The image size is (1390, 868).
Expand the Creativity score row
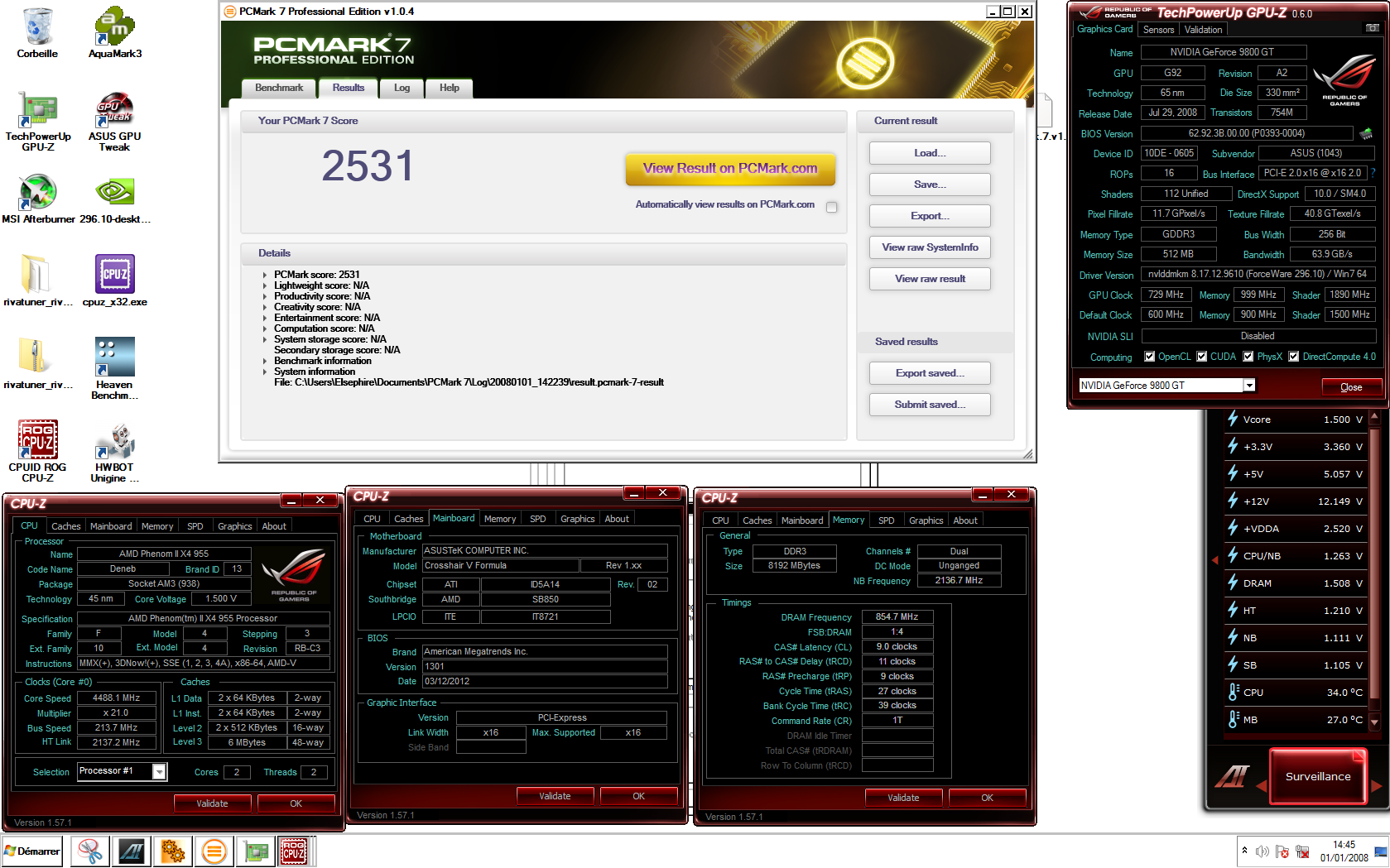click(x=265, y=307)
